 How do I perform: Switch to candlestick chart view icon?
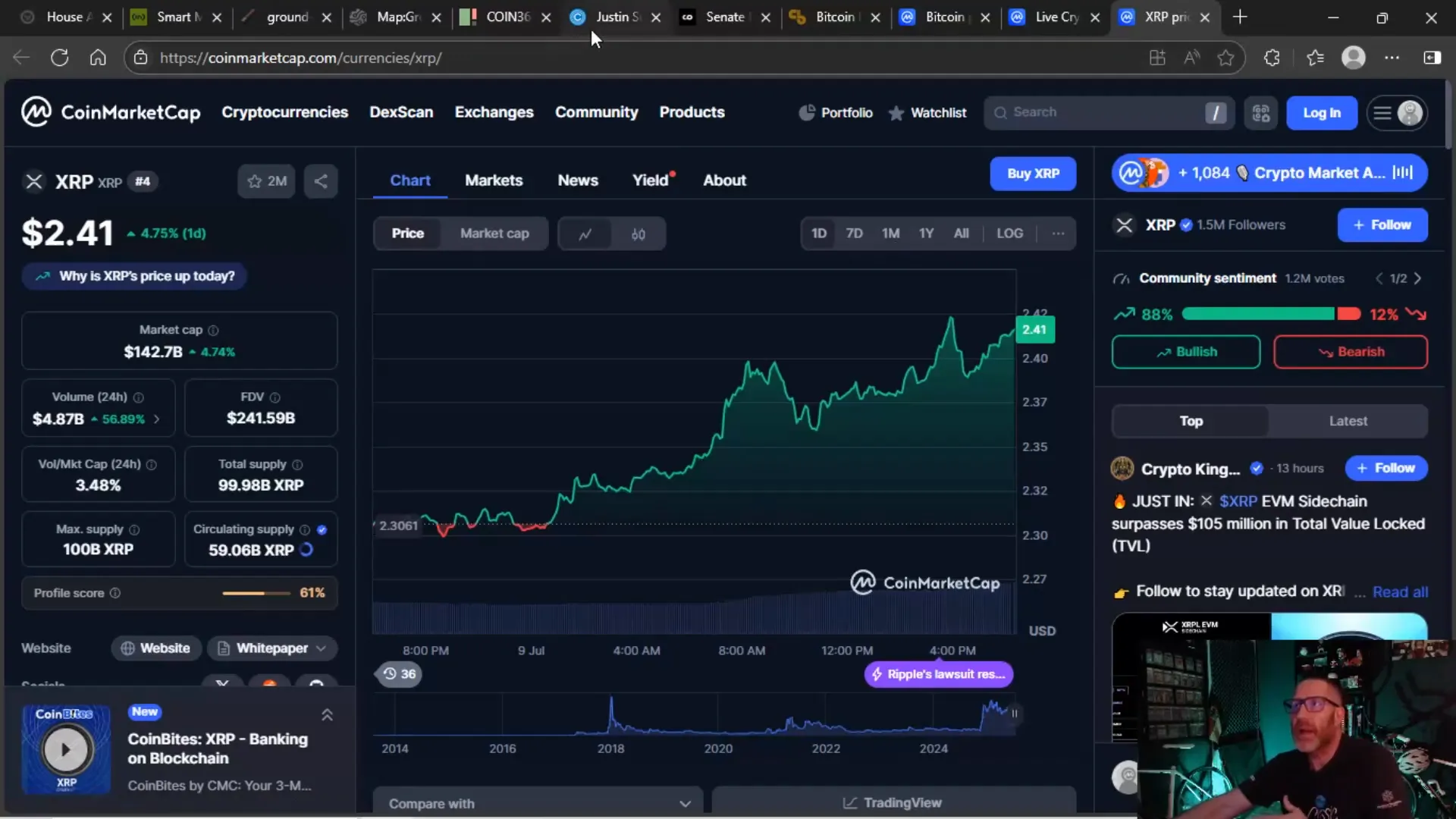[638, 234]
